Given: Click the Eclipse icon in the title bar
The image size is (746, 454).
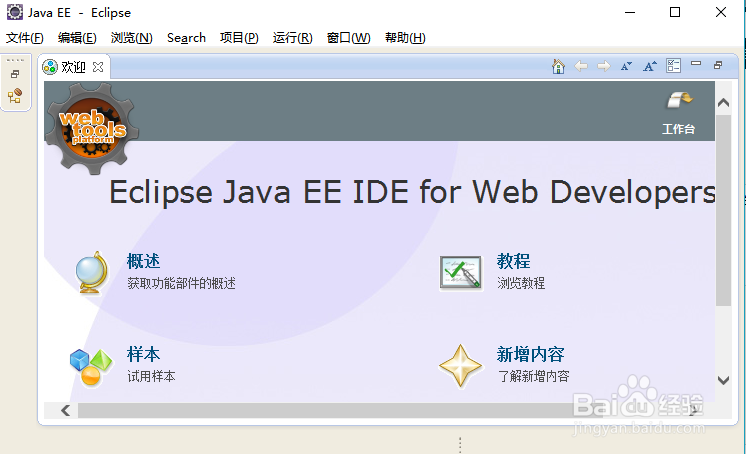Looking at the screenshot, I should coord(15,12).
